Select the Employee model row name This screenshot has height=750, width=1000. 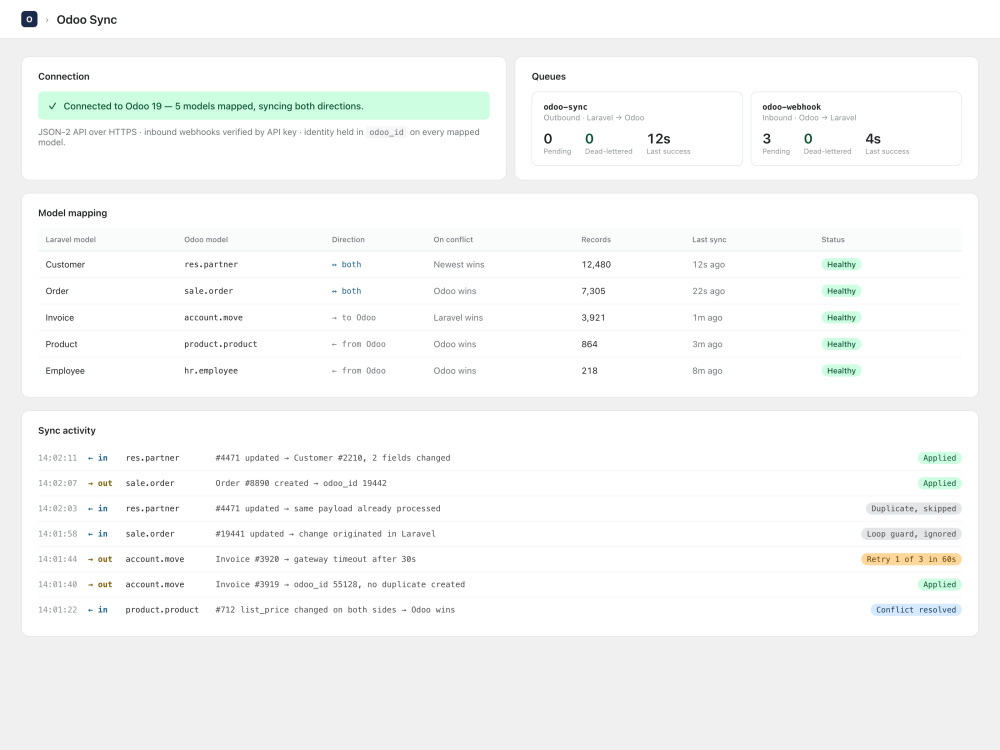coord(65,371)
